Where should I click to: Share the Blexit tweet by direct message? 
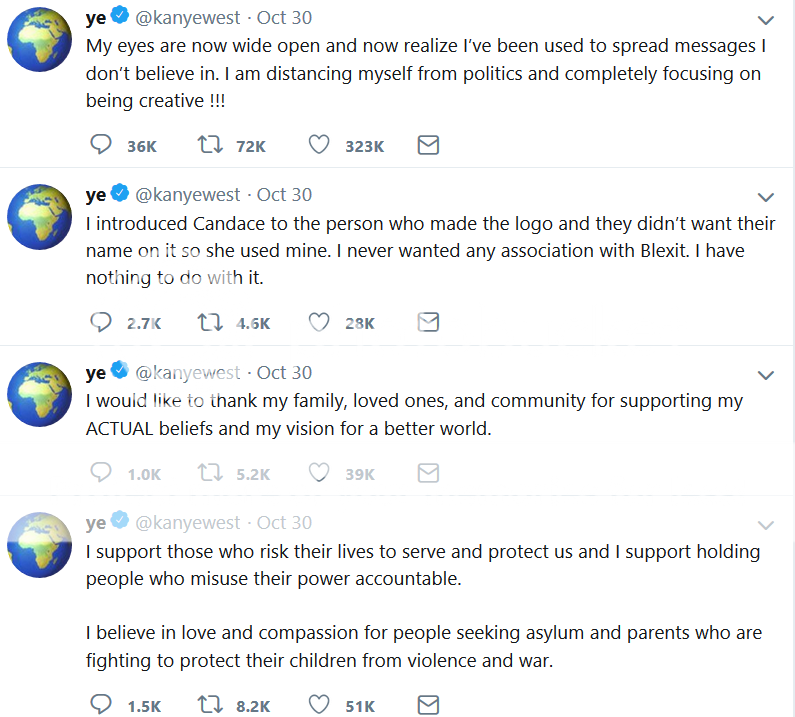tap(428, 322)
